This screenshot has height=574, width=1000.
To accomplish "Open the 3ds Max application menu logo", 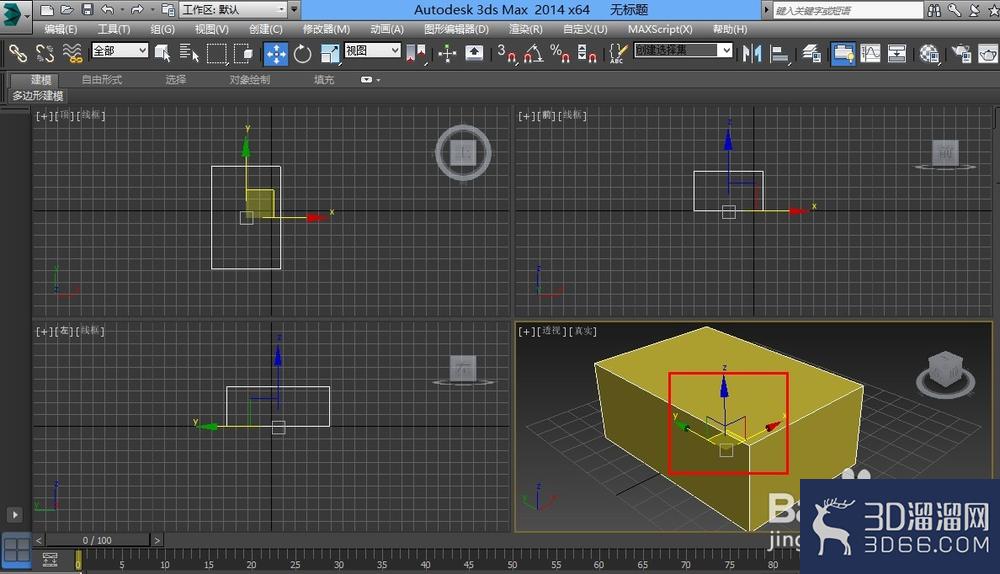I will pos(14,14).
